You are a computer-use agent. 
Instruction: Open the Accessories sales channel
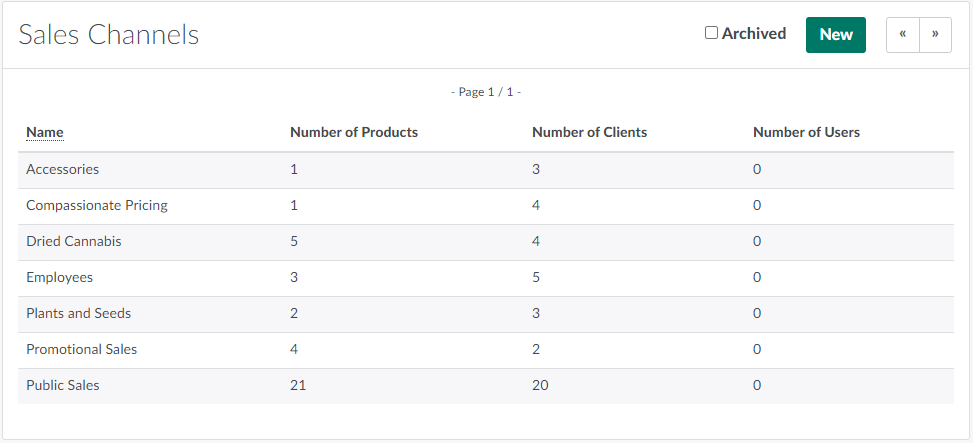pos(62,170)
